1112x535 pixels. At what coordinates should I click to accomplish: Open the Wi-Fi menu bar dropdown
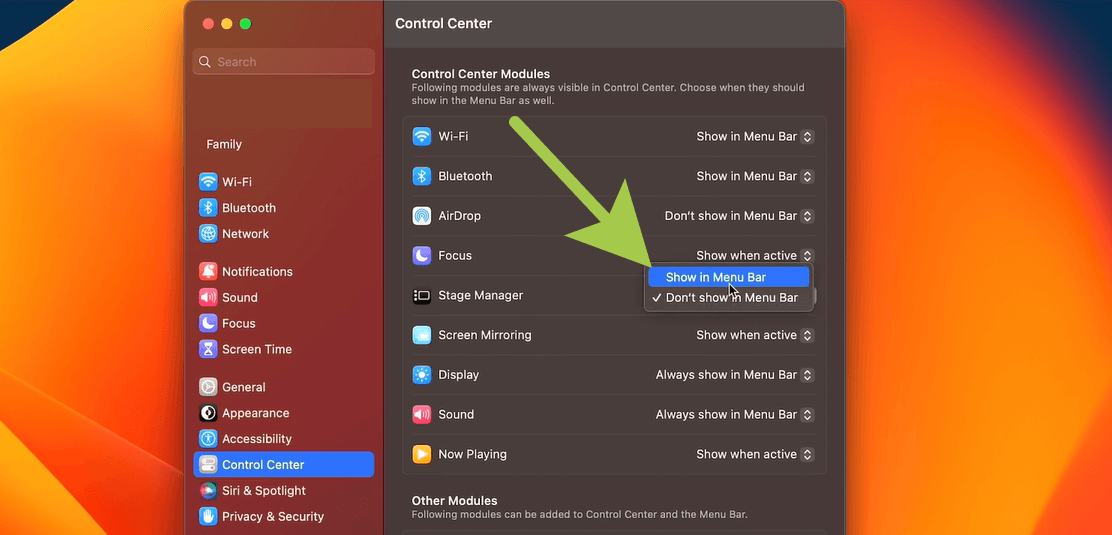(755, 137)
